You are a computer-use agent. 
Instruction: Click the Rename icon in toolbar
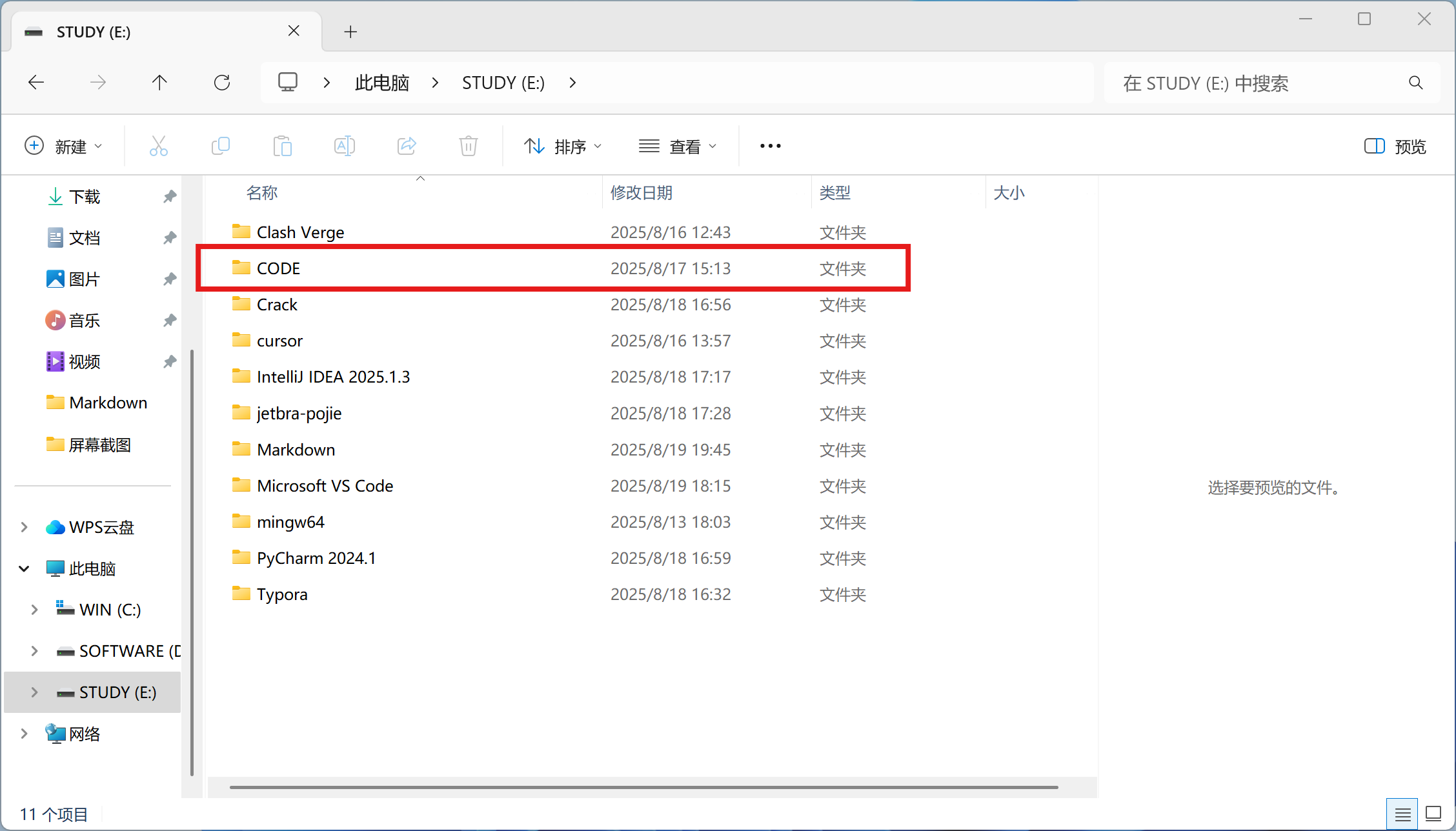(344, 146)
